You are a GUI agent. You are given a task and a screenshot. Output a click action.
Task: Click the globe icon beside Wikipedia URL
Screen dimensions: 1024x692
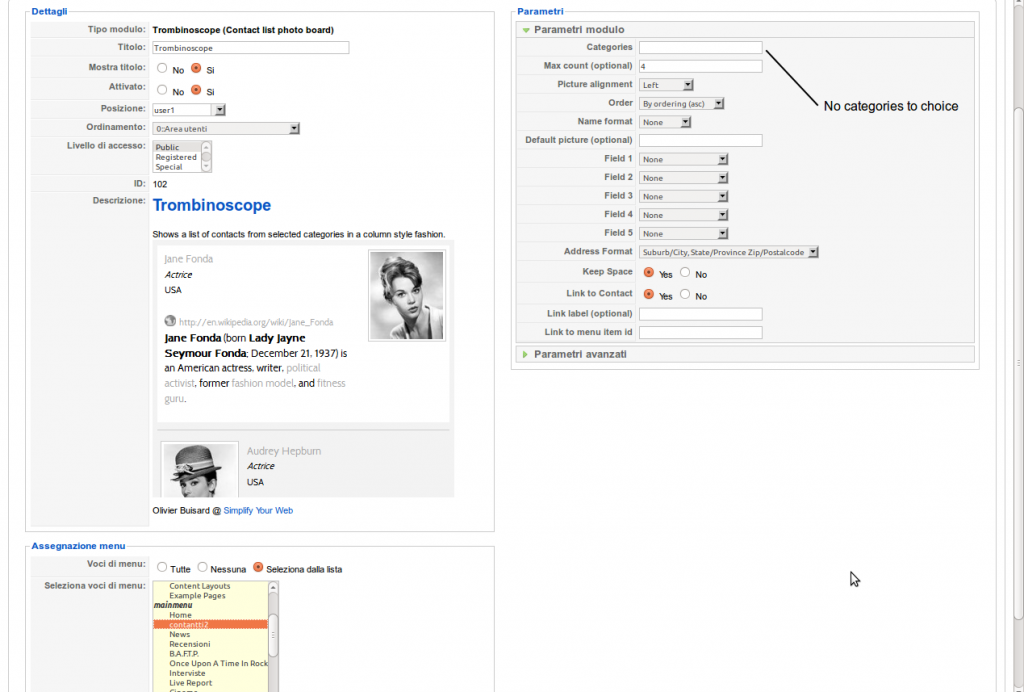[170, 321]
